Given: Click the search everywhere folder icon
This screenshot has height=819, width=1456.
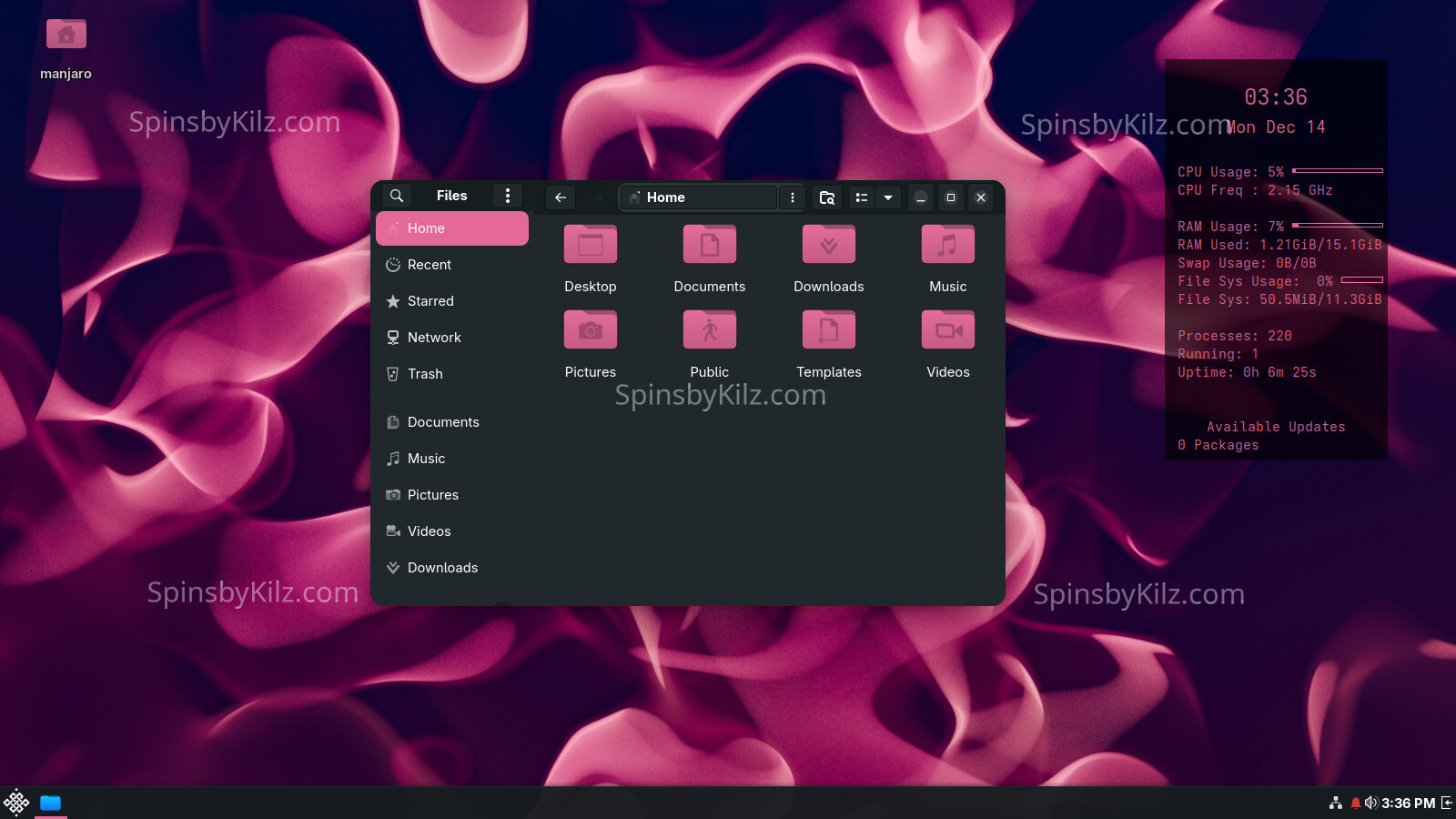Looking at the screenshot, I should (827, 197).
